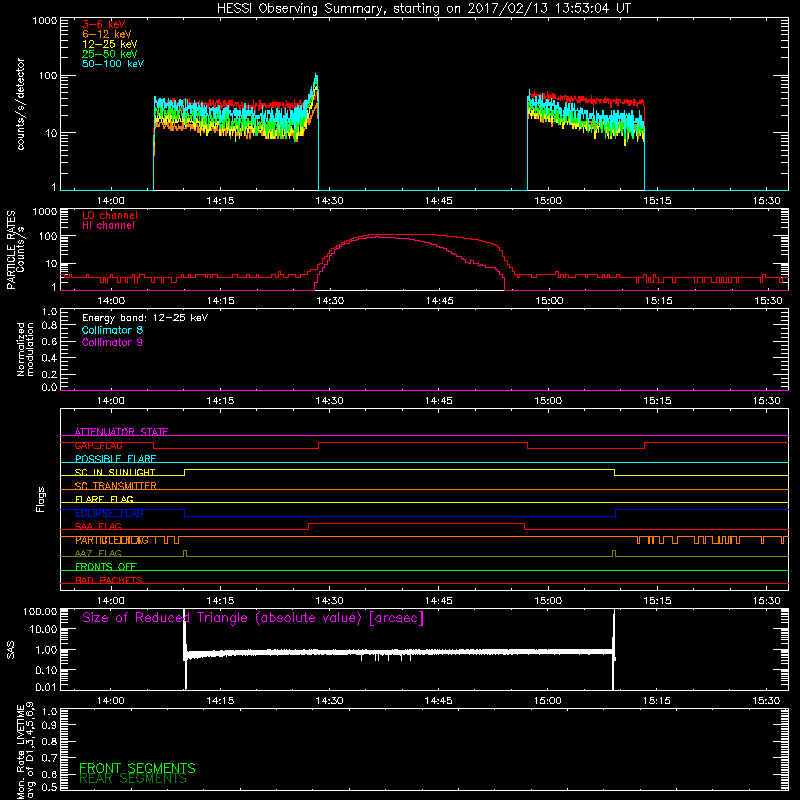Click the FLARE_FLAG label
The height and width of the screenshot is (800, 800).
pos(104,499)
